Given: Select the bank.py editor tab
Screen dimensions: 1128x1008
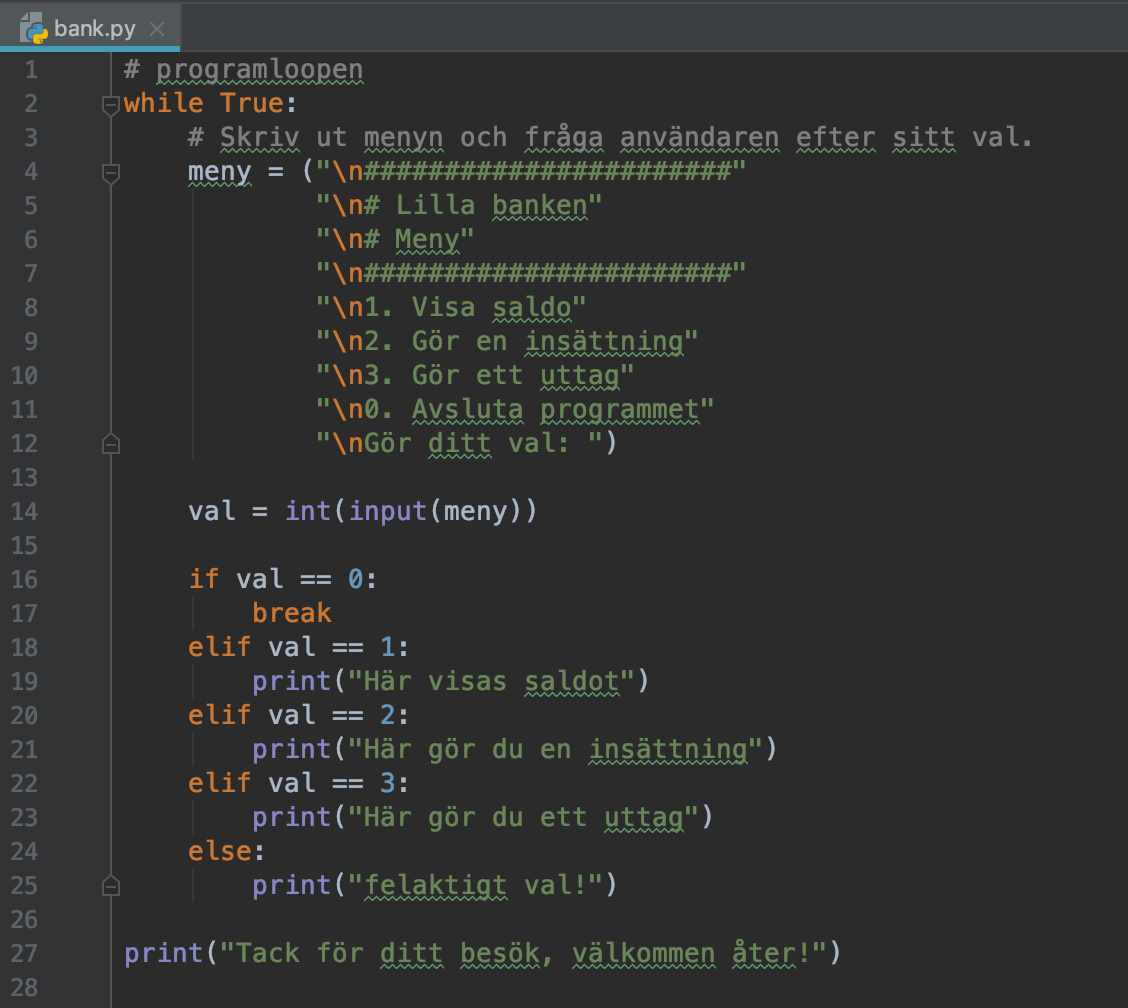Looking at the screenshot, I should (x=94, y=28).
